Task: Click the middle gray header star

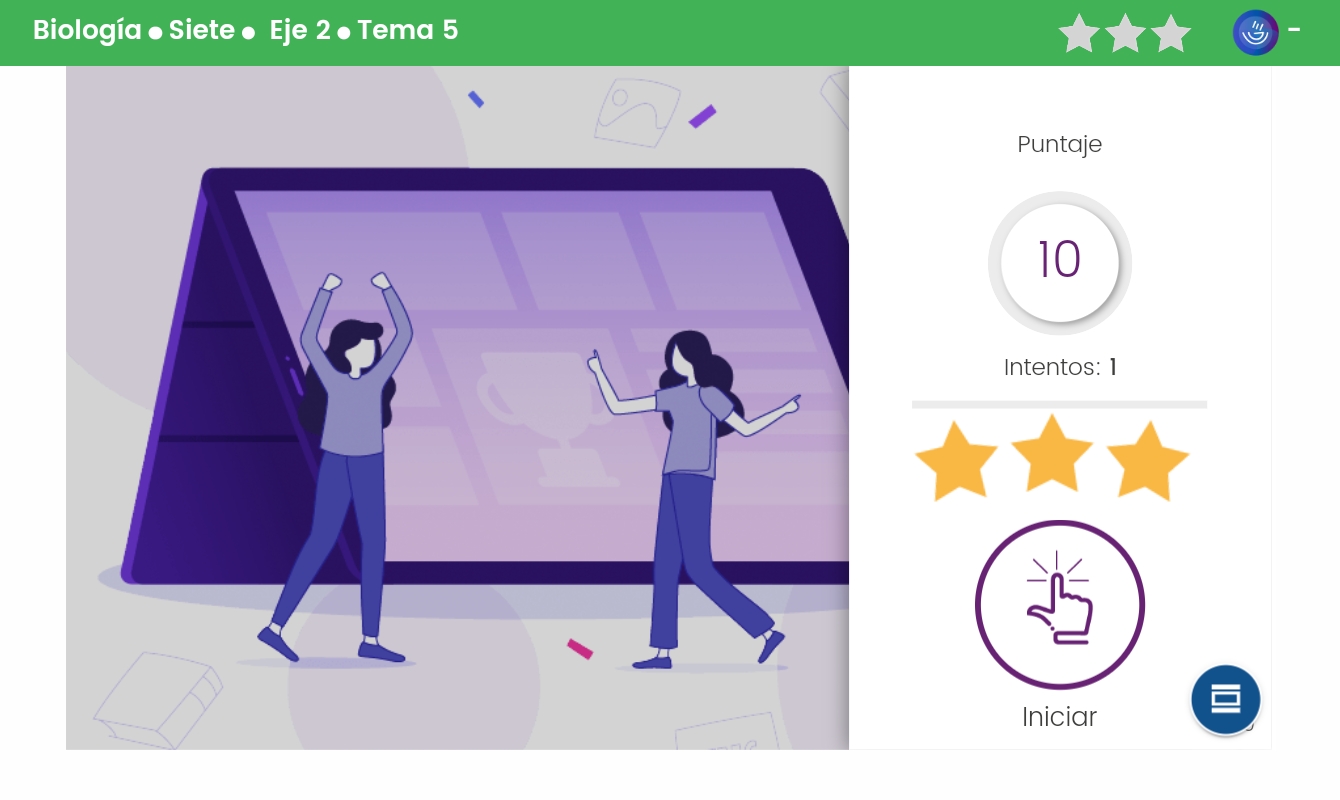Action: [x=1125, y=34]
